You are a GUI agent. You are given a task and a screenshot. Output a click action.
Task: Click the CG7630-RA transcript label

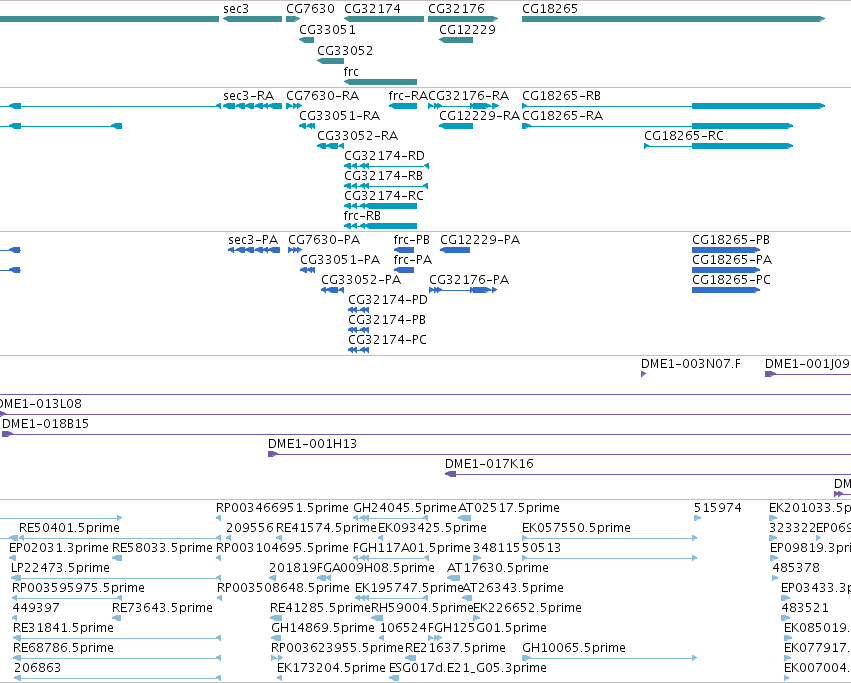coord(323,96)
